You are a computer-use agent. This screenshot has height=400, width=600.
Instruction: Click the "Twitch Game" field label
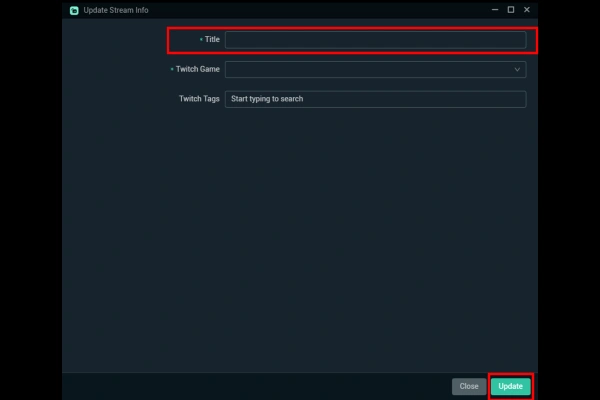pyautogui.click(x=198, y=70)
